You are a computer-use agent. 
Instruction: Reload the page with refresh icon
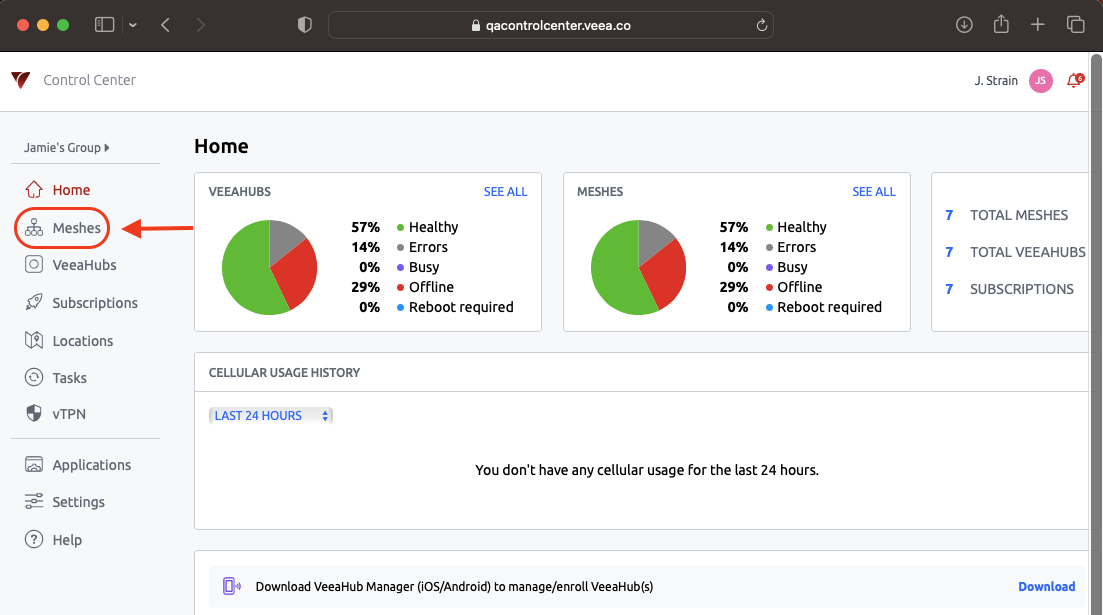coord(761,25)
